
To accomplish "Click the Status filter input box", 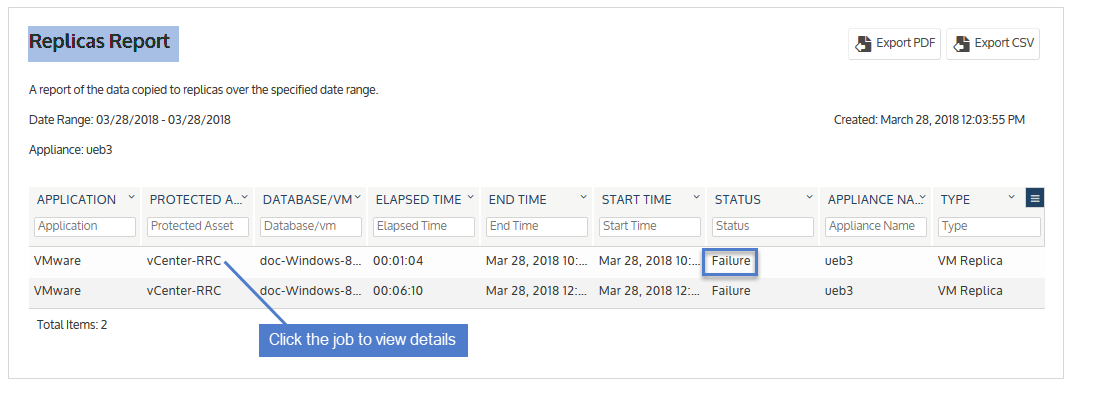I will pyautogui.click(x=763, y=226).
